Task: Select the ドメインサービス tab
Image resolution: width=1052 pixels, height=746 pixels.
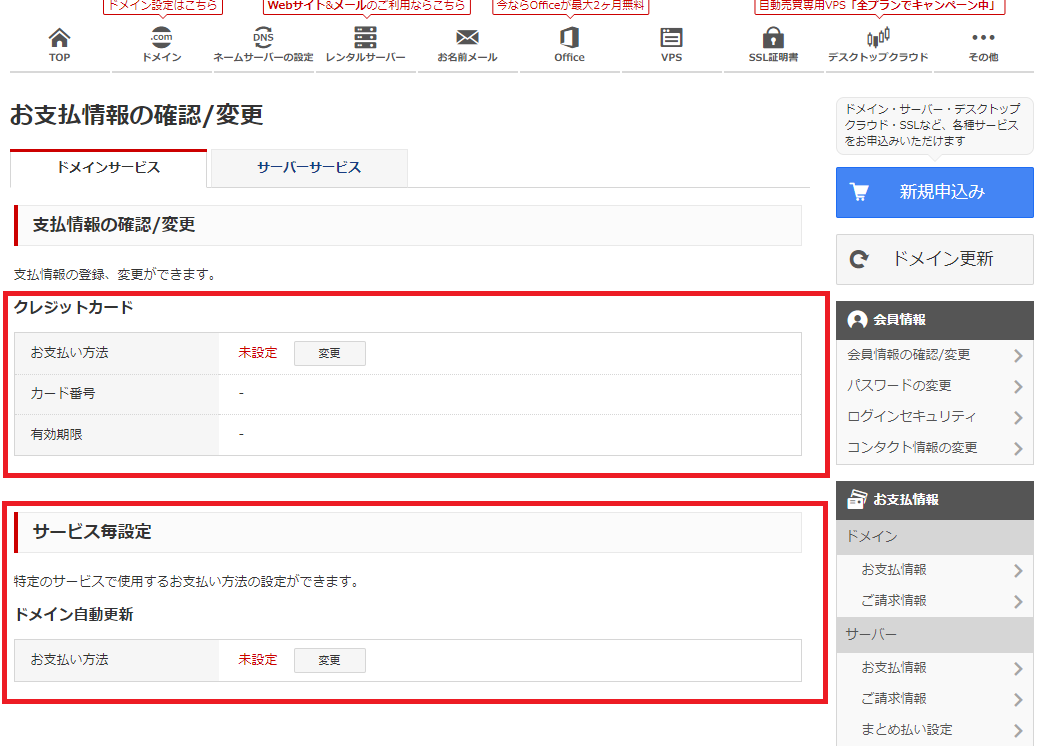Action: pyautogui.click(x=108, y=168)
